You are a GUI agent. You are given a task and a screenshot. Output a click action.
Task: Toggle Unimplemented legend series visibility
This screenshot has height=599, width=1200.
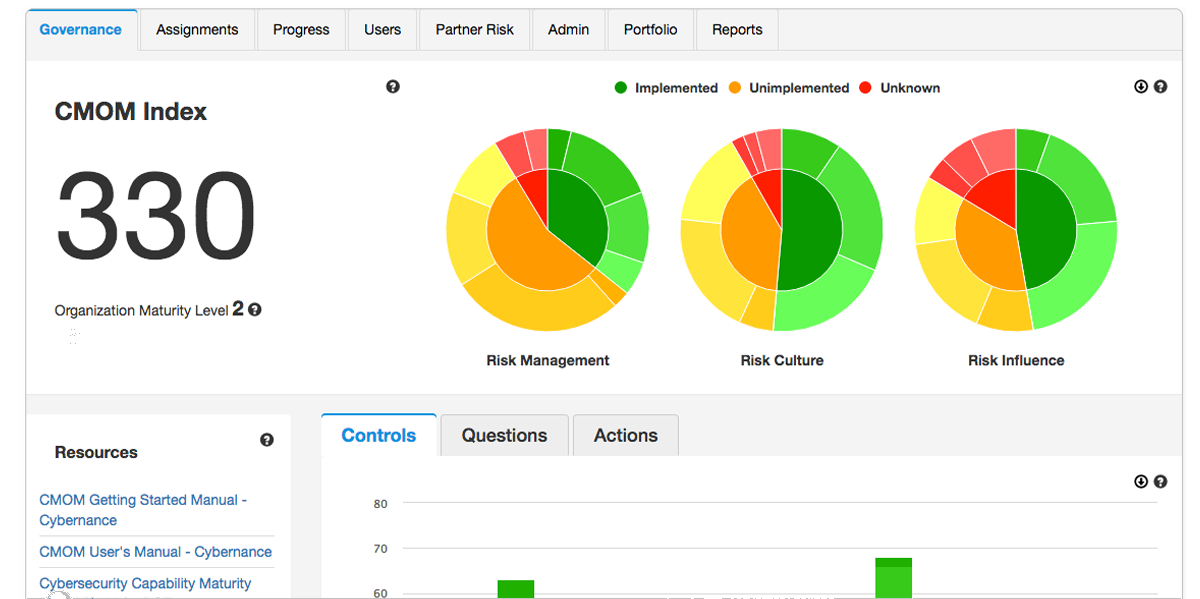pos(789,88)
